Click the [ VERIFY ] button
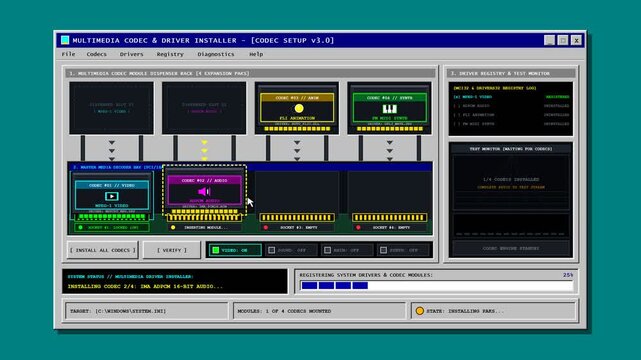The height and width of the screenshot is (360, 641). (172, 250)
